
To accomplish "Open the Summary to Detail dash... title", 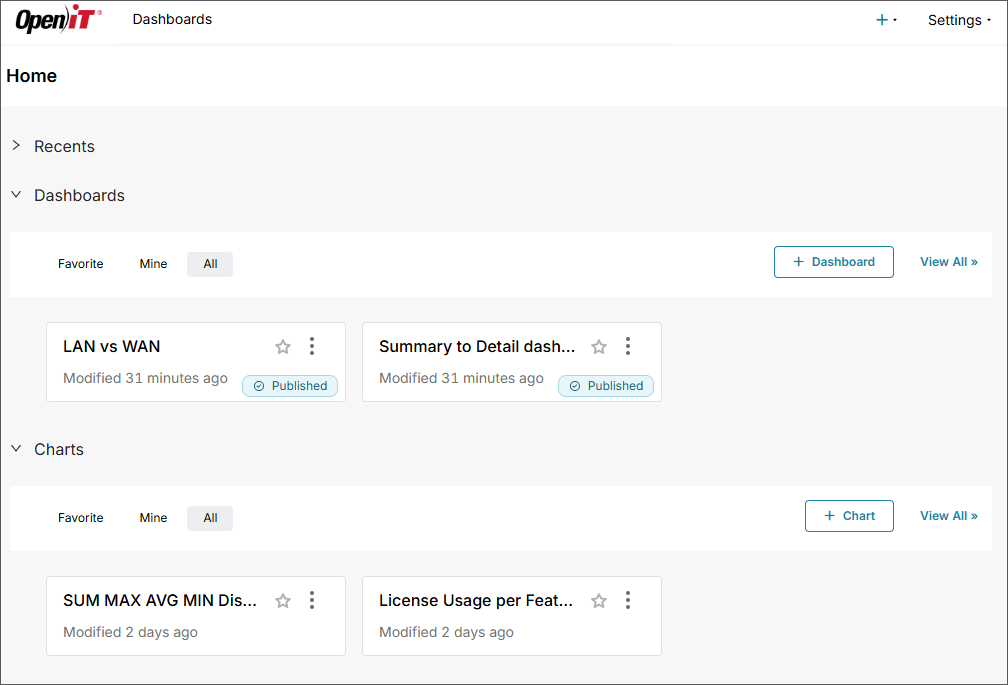I will click(477, 346).
